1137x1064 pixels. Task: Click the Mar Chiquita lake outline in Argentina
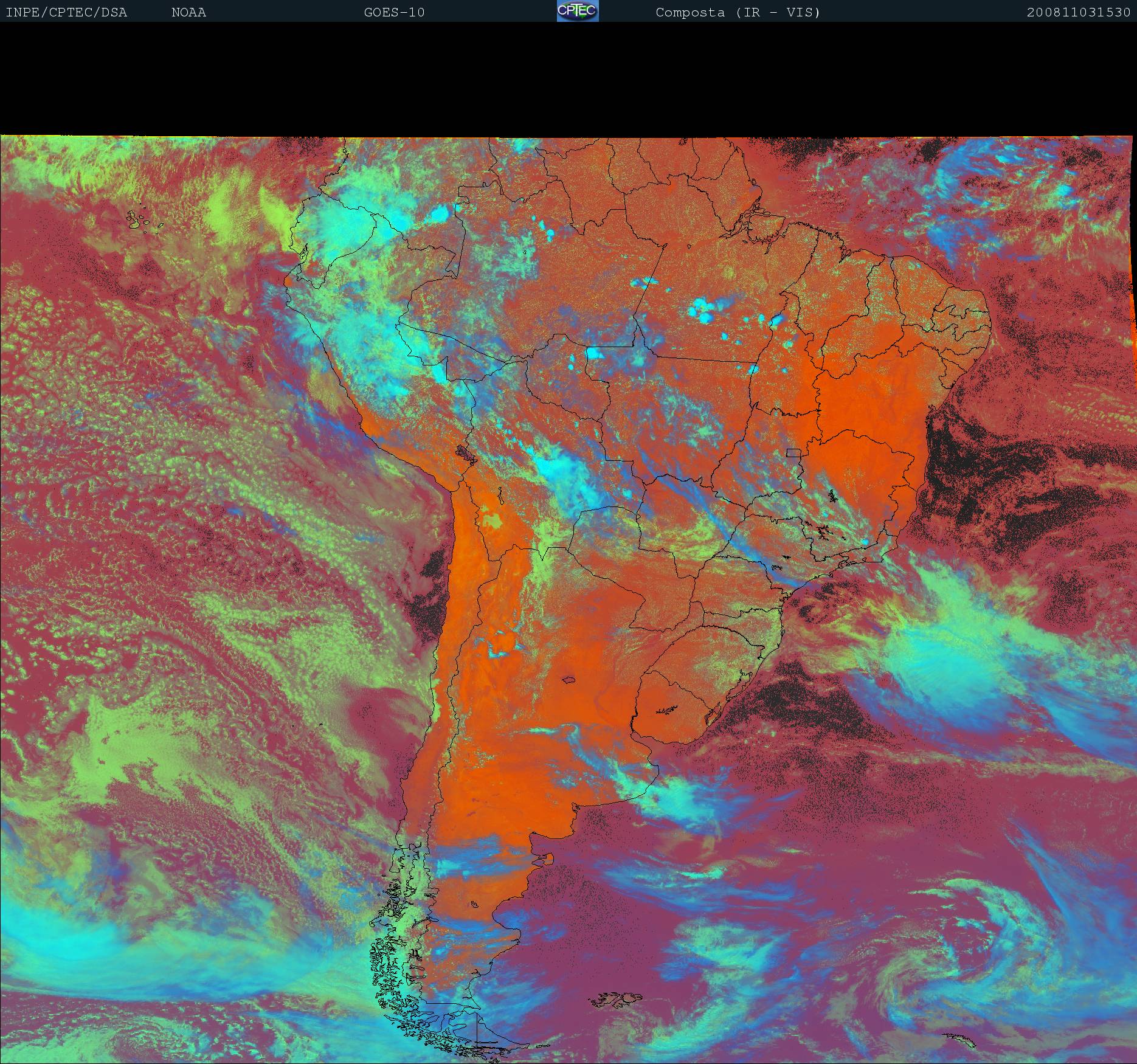[x=568, y=680]
